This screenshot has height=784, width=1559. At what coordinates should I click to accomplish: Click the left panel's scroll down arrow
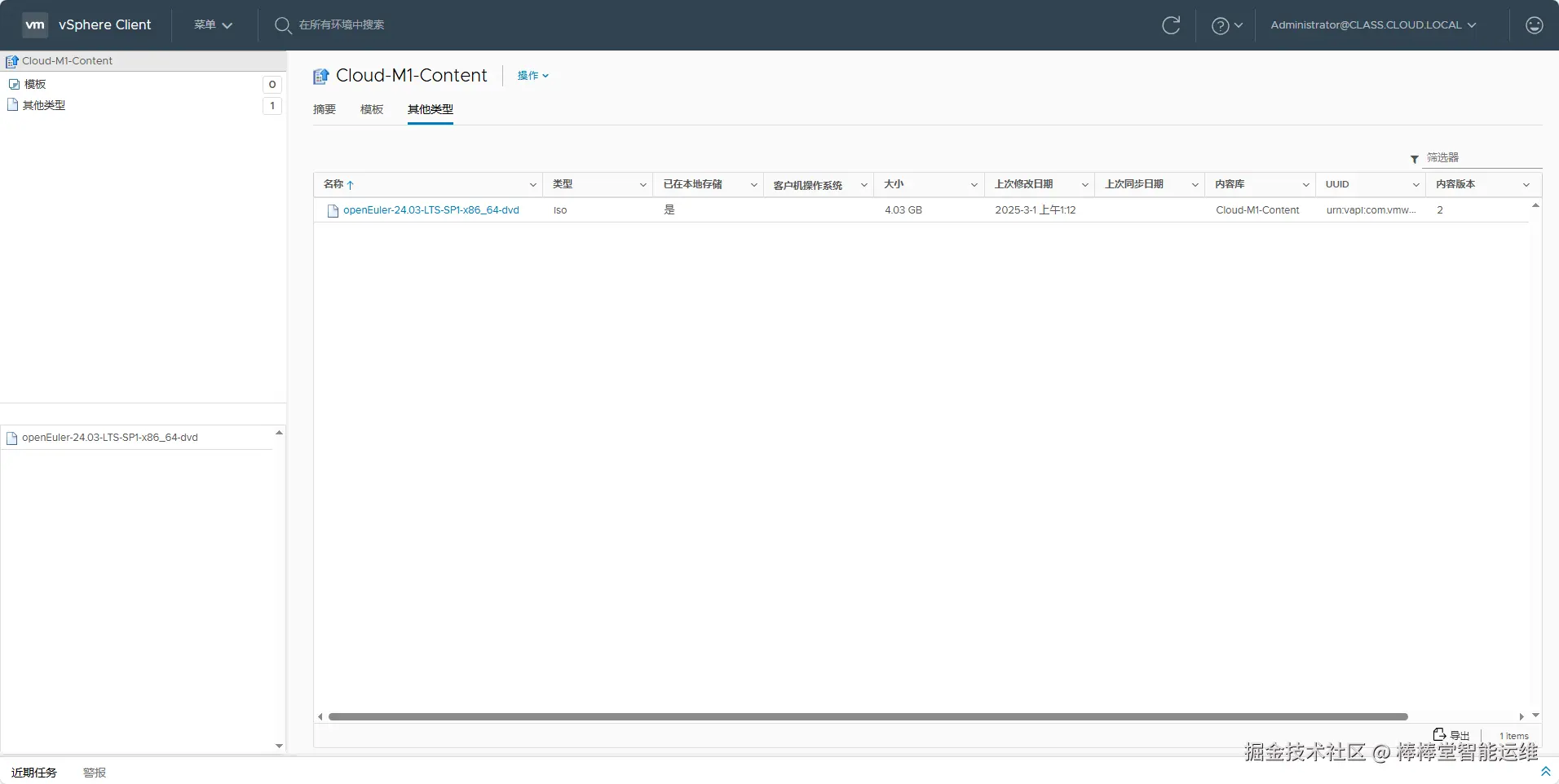279,746
